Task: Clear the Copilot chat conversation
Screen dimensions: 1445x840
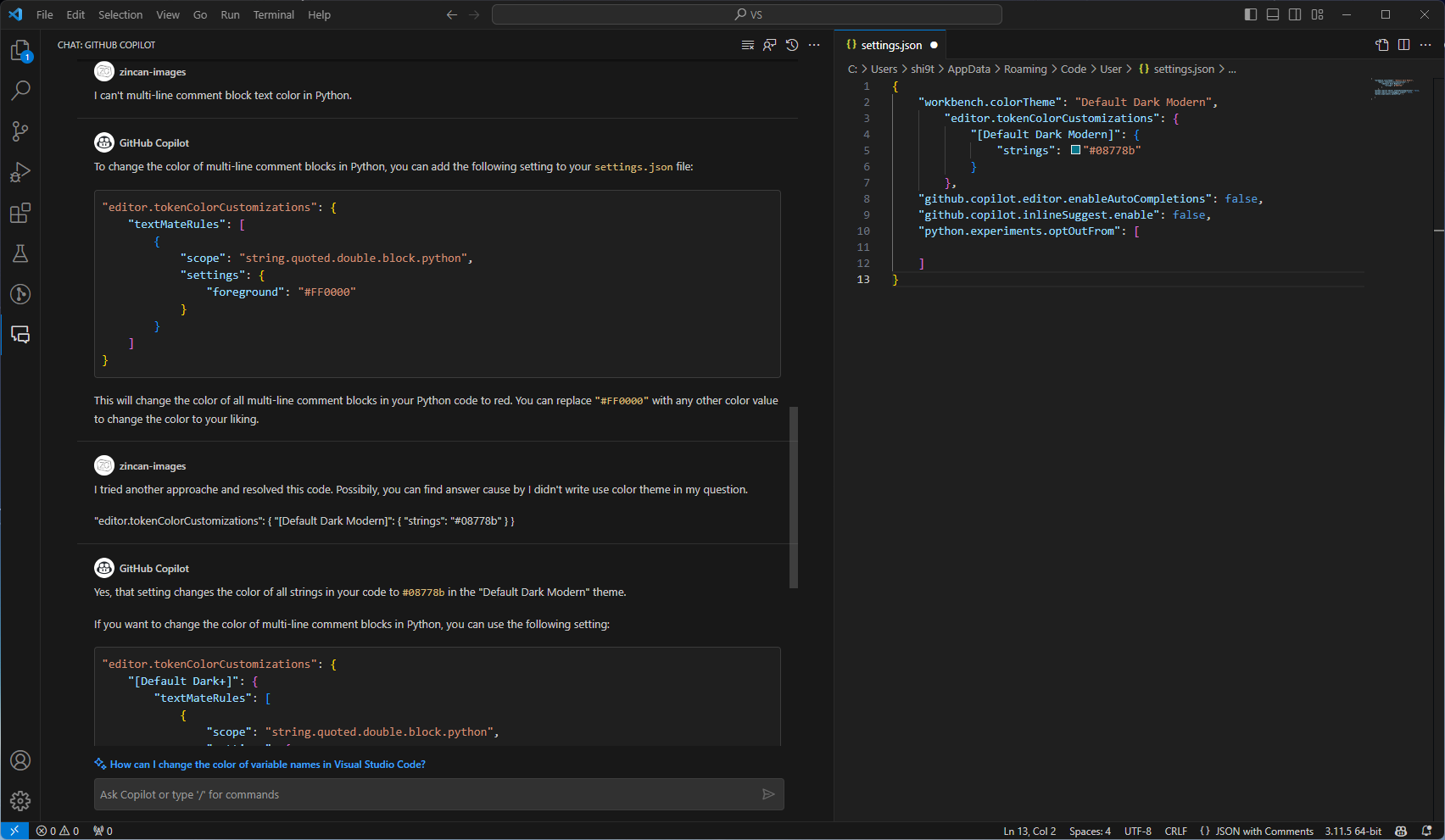Action: click(748, 45)
